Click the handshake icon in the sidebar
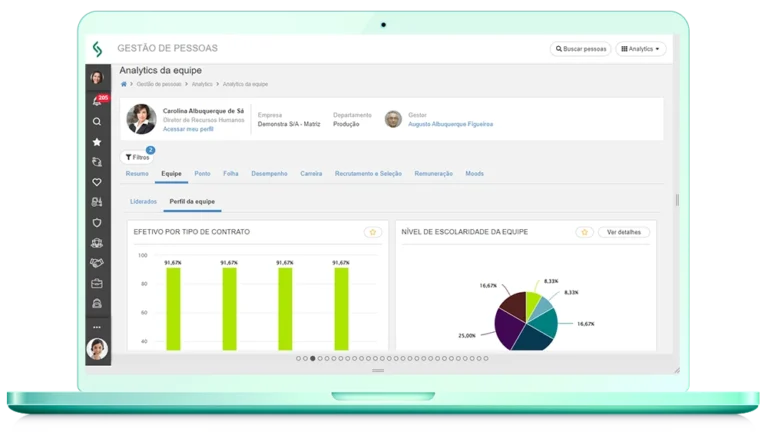 click(97, 263)
